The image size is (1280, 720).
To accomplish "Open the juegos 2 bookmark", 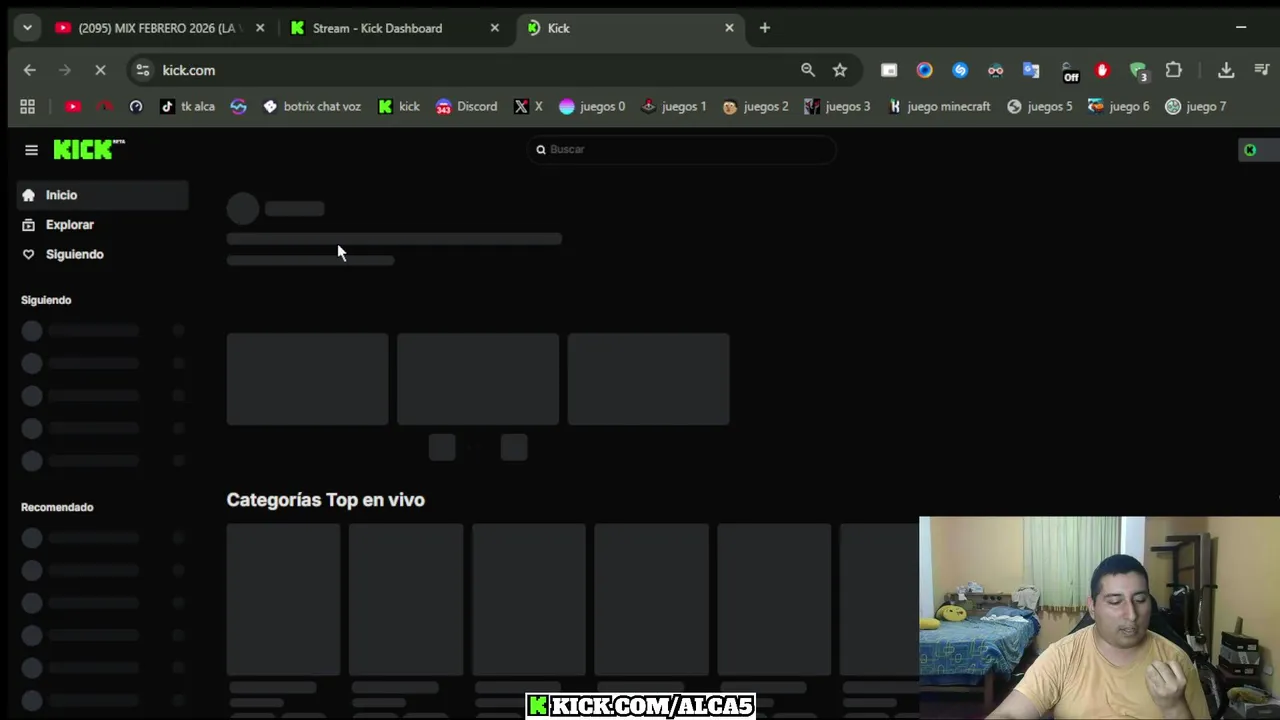I will (x=755, y=106).
